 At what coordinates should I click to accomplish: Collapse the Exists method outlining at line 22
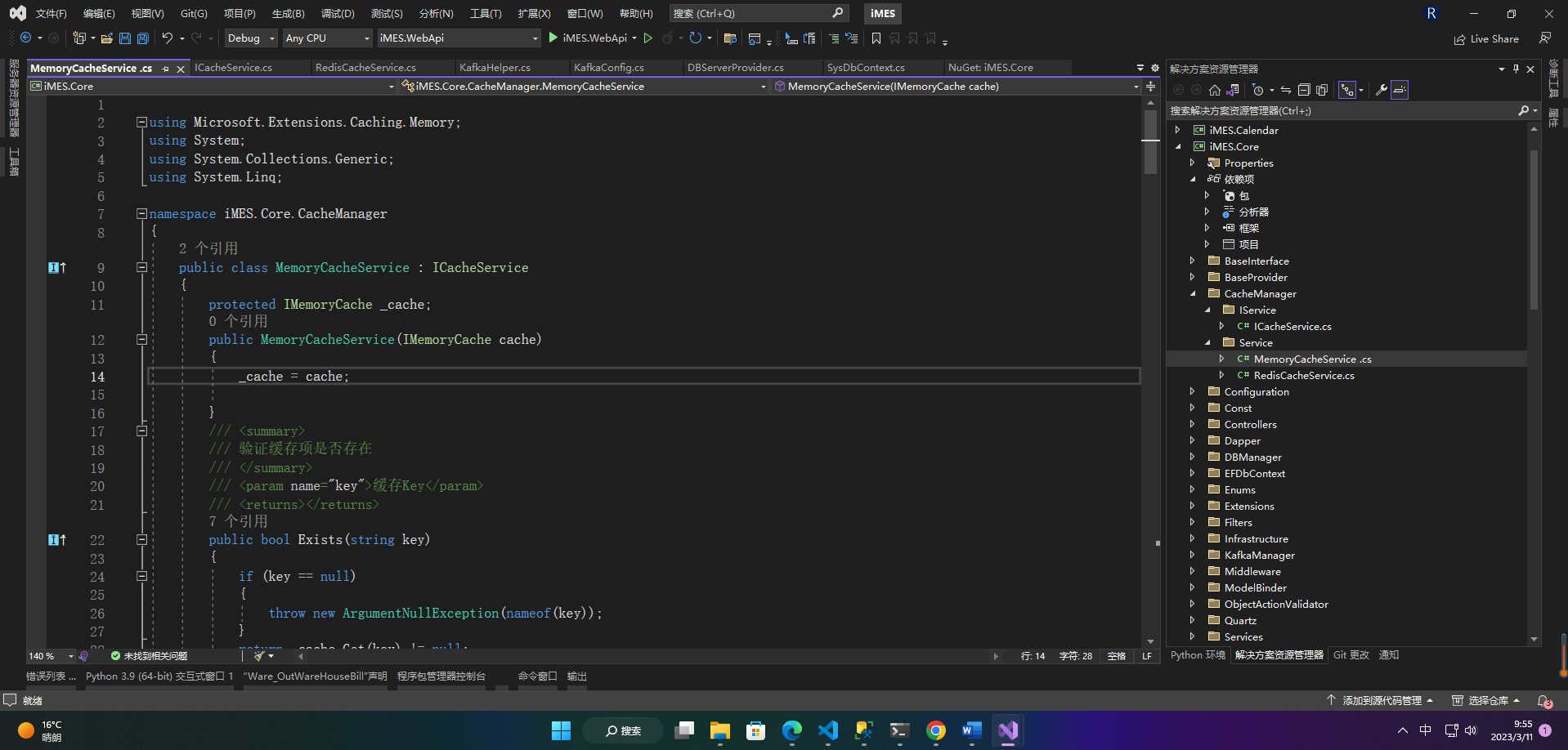141,539
